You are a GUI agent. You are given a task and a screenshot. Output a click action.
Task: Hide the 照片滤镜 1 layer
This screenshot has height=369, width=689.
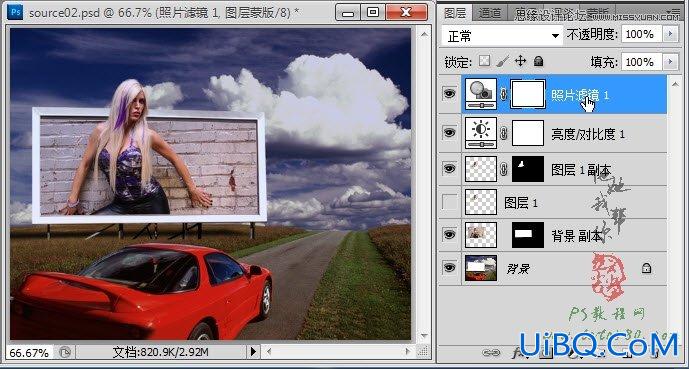[x=449, y=93]
